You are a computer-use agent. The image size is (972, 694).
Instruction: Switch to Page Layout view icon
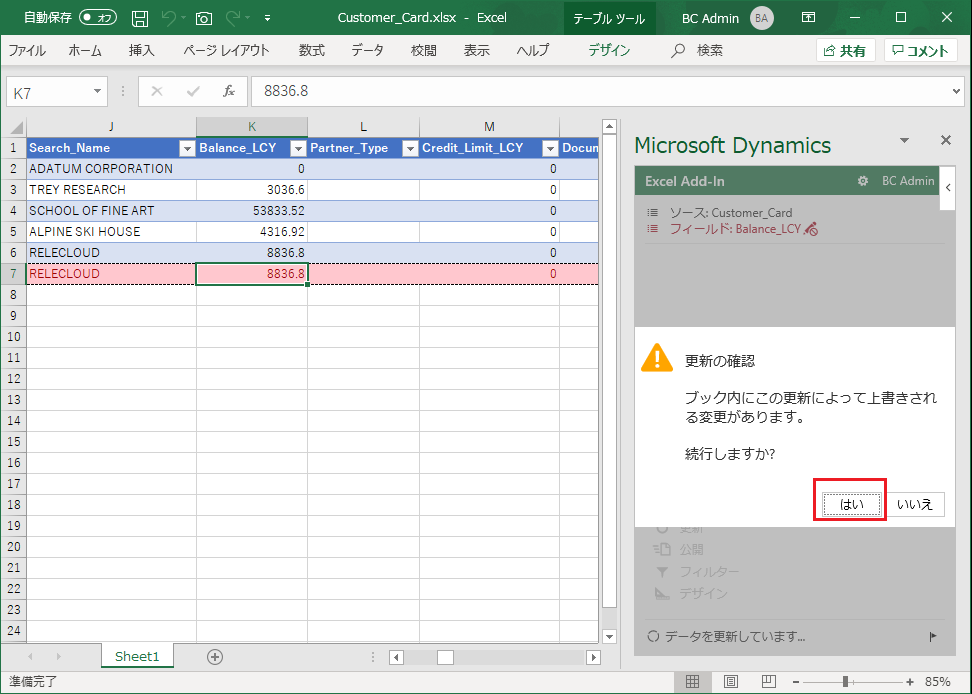(x=731, y=682)
